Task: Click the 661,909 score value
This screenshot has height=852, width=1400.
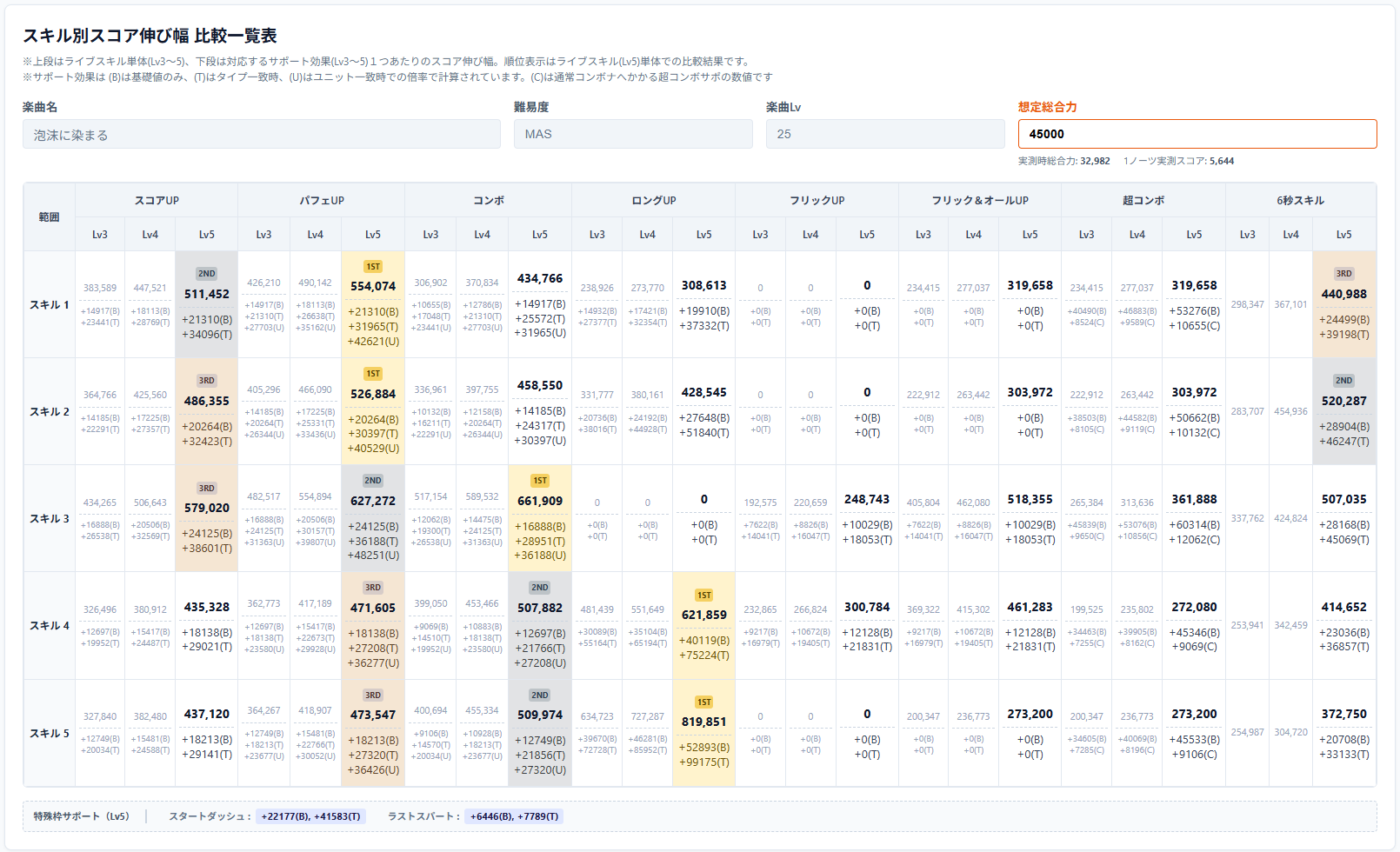Action: click(x=540, y=501)
